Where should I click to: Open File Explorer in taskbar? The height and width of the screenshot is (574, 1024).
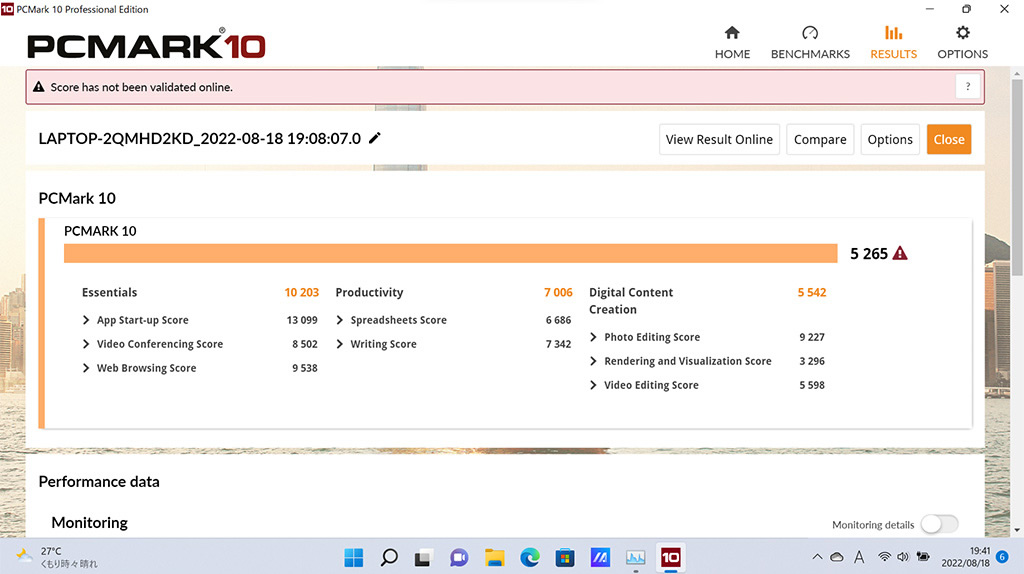(x=494, y=557)
